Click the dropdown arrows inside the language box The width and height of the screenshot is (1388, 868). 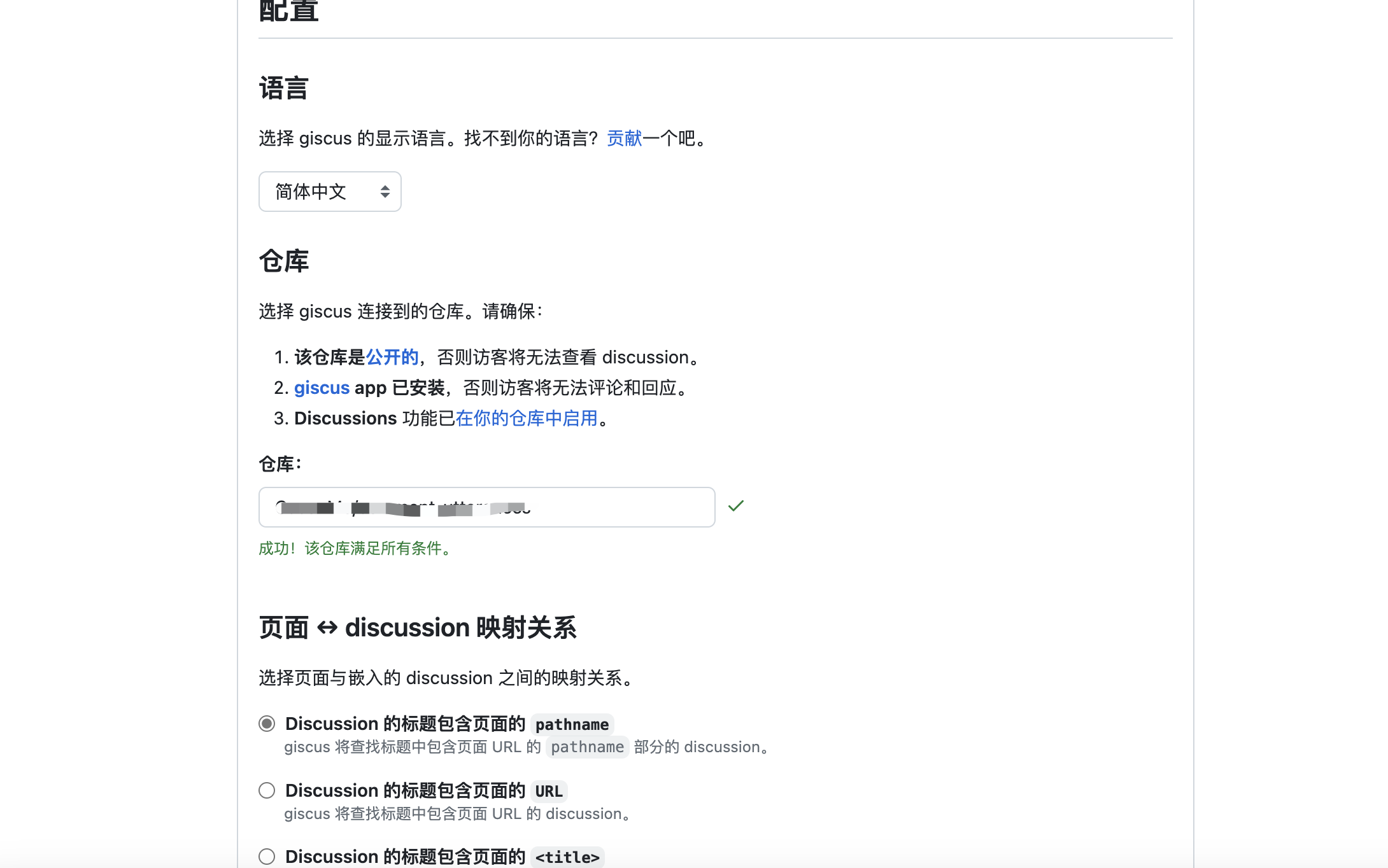385,191
